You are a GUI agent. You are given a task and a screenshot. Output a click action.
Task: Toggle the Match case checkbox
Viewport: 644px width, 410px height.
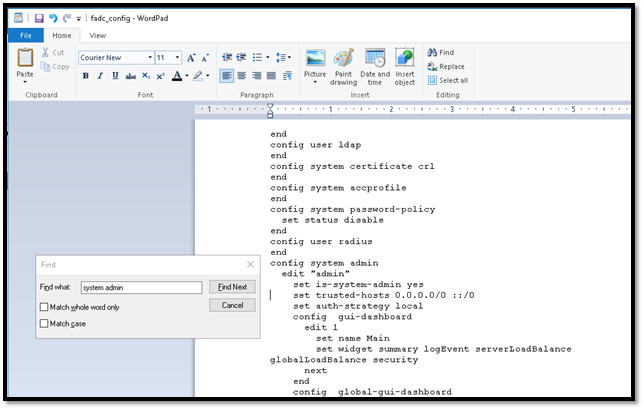[x=44, y=324]
